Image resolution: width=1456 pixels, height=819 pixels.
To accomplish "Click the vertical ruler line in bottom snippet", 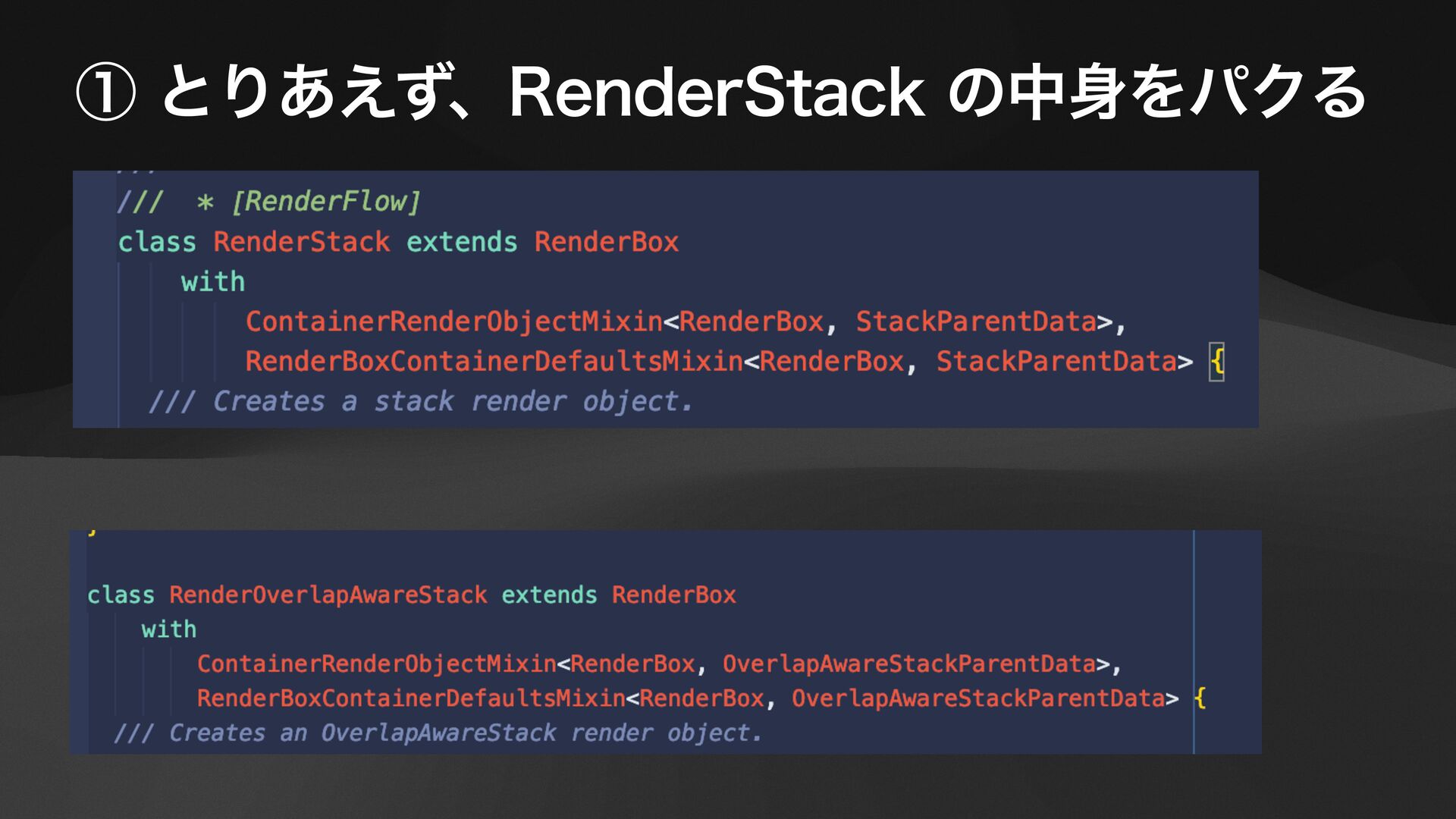I will click(x=1194, y=642).
